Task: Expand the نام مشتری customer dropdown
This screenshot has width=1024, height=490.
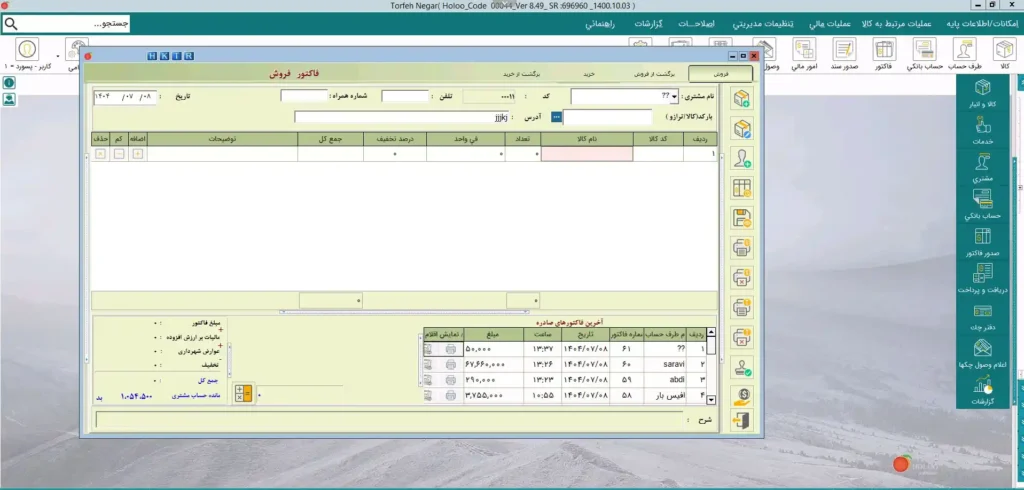Action: (674, 97)
